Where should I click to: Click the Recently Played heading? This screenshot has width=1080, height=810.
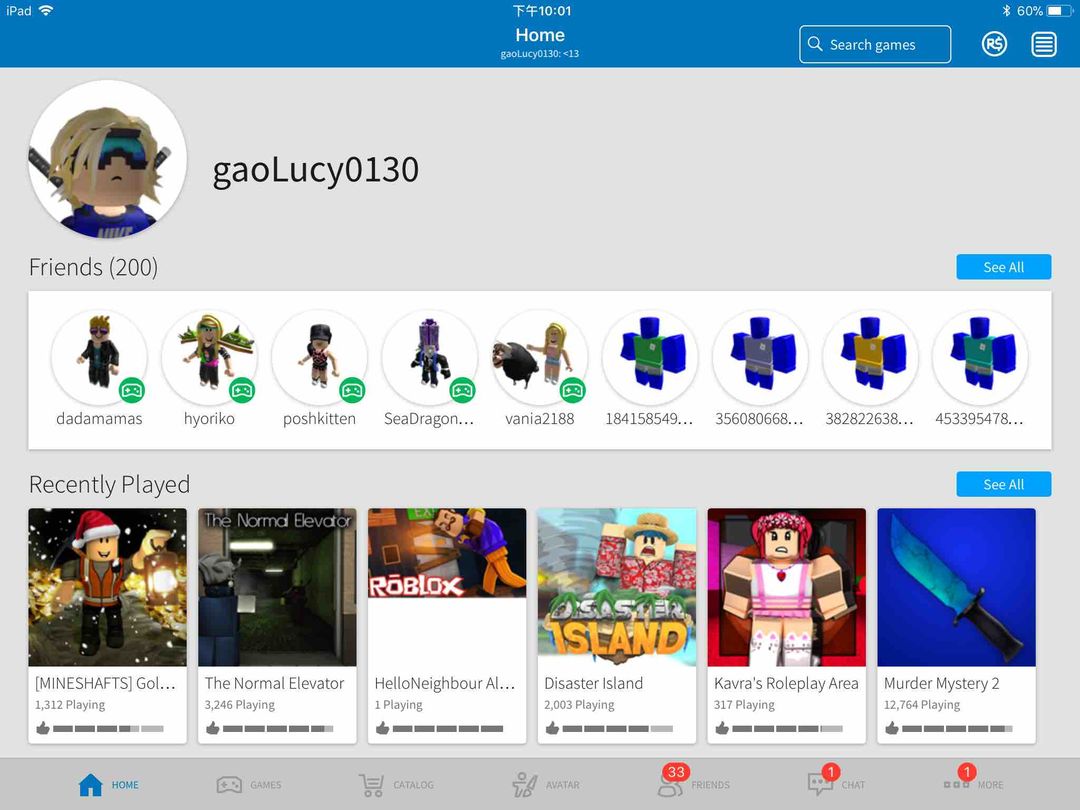110,485
